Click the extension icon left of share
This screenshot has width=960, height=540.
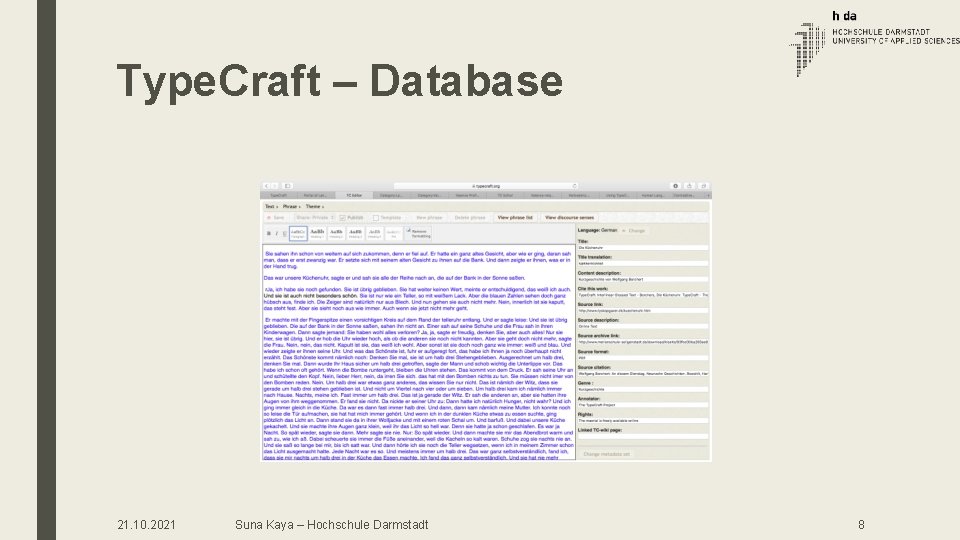tap(675, 186)
